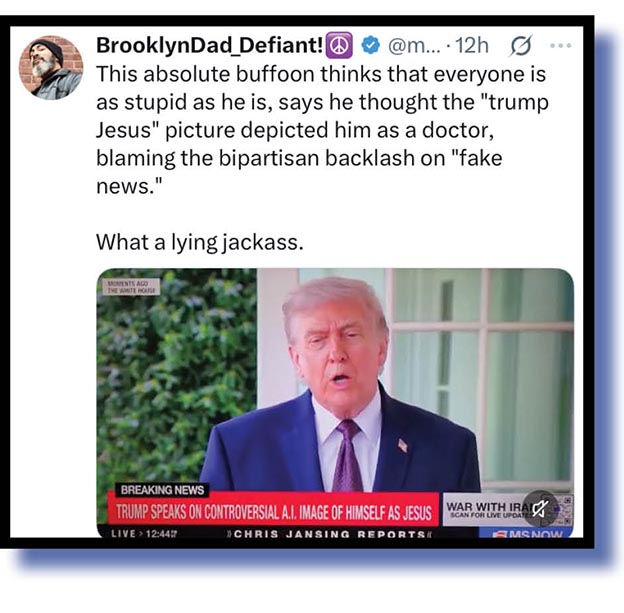Click the line 'What a lying jackass.'
The height and width of the screenshot is (613, 624).
[200, 242]
